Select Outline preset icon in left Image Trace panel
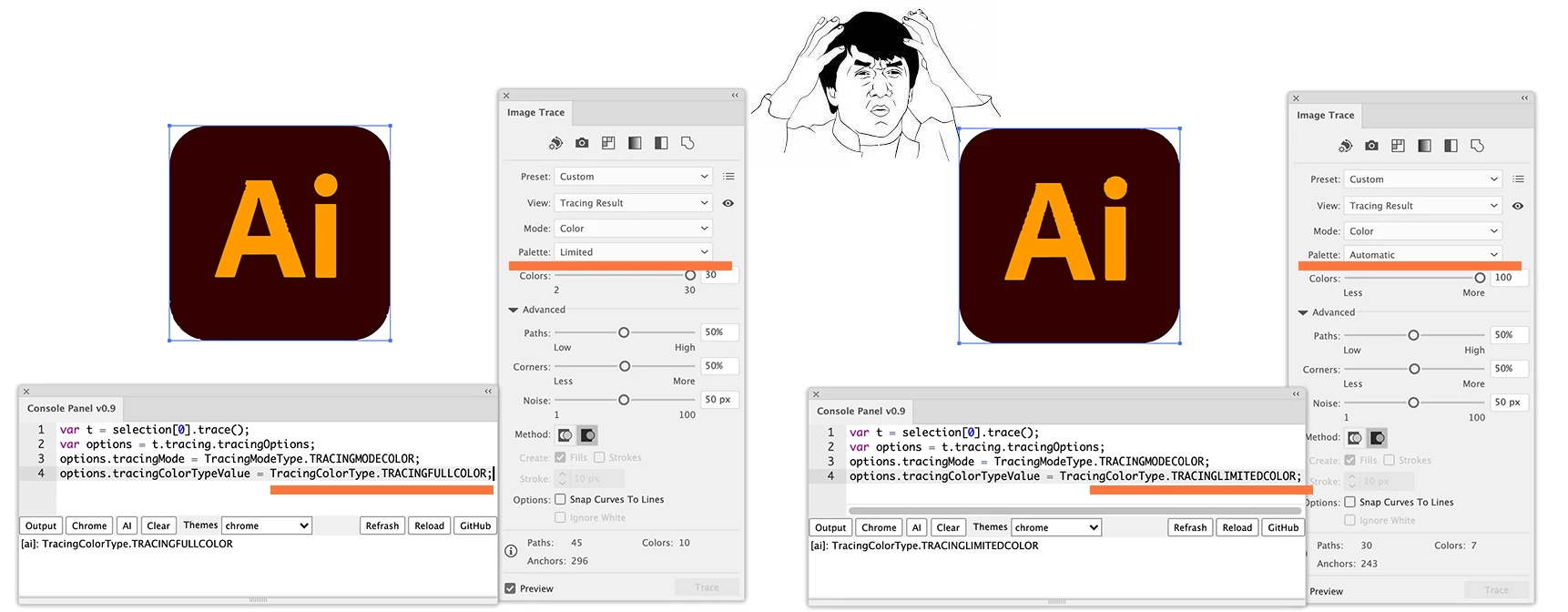 687,143
